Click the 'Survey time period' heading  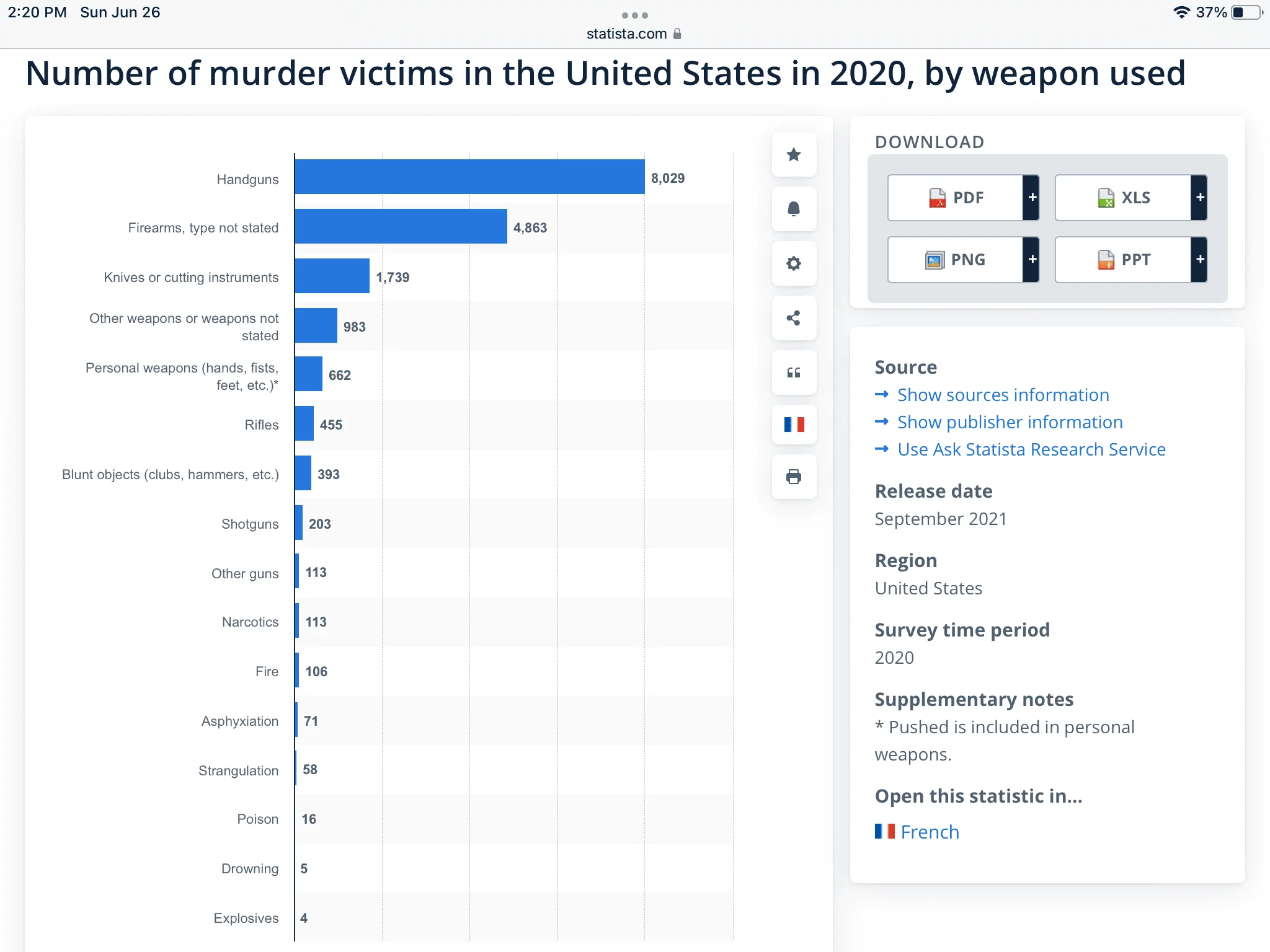pyautogui.click(x=962, y=630)
